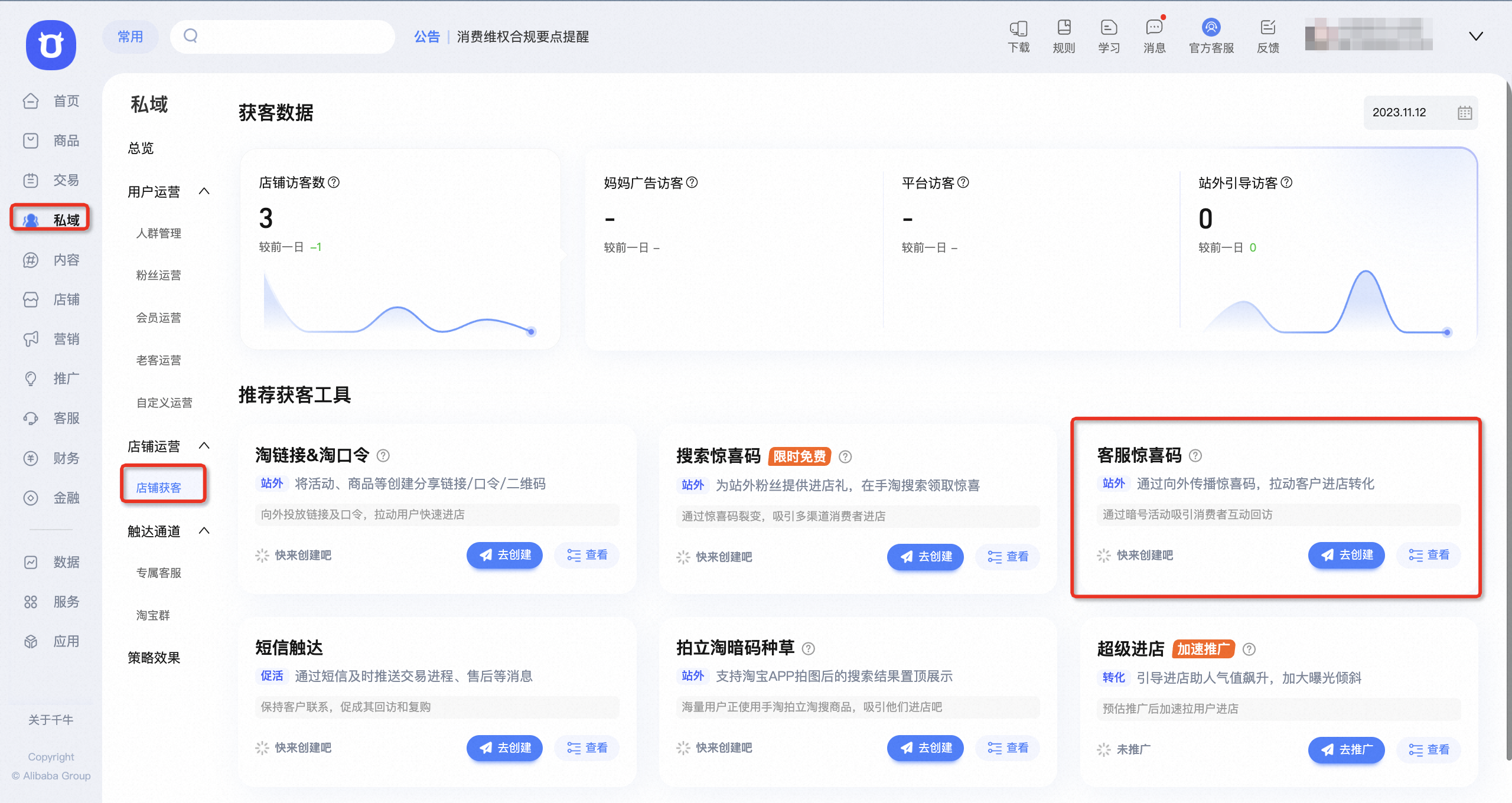
Task: Click 查看 for 淘链接&淘口令
Action: coord(586,555)
